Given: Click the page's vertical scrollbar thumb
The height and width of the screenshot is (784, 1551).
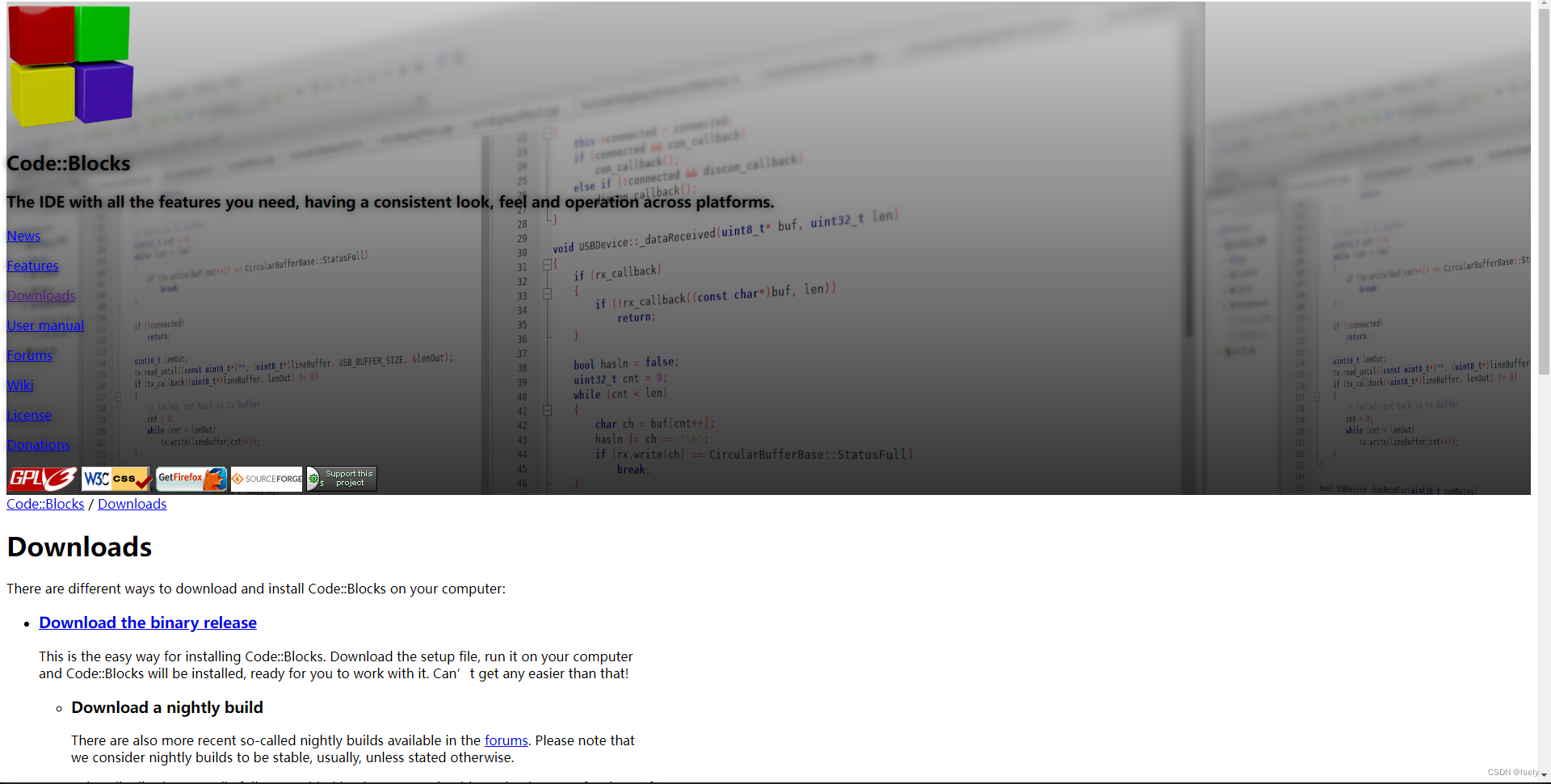Looking at the screenshot, I should (1544, 193).
